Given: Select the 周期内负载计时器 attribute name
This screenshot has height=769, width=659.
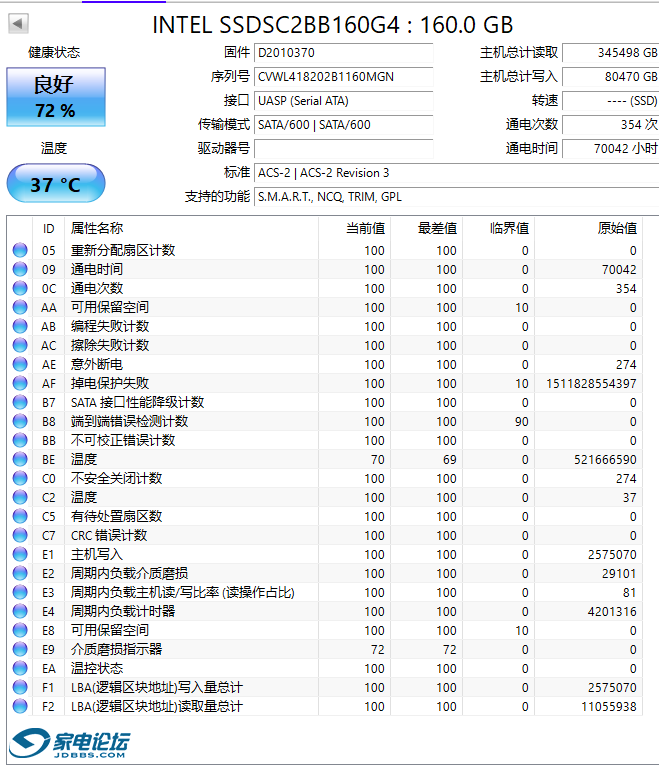Looking at the screenshot, I should click(123, 612).
